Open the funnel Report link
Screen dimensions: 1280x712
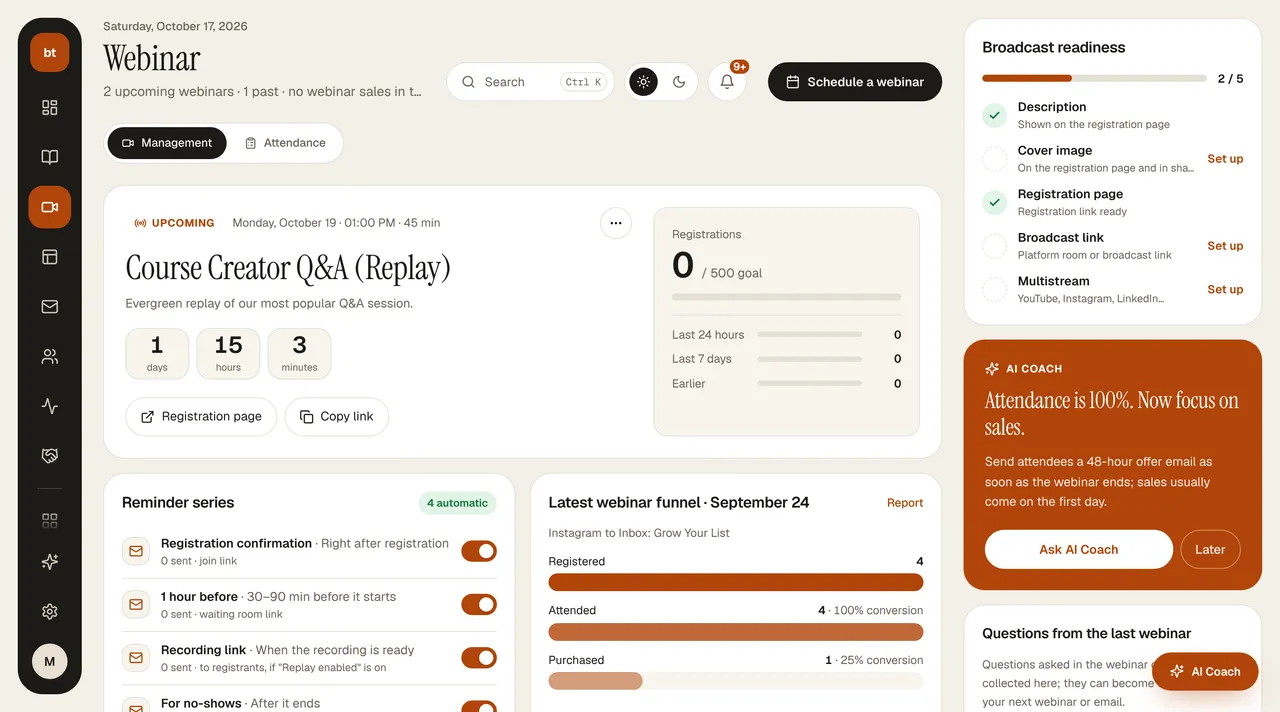pyautogui.click(x=905, y=503)
